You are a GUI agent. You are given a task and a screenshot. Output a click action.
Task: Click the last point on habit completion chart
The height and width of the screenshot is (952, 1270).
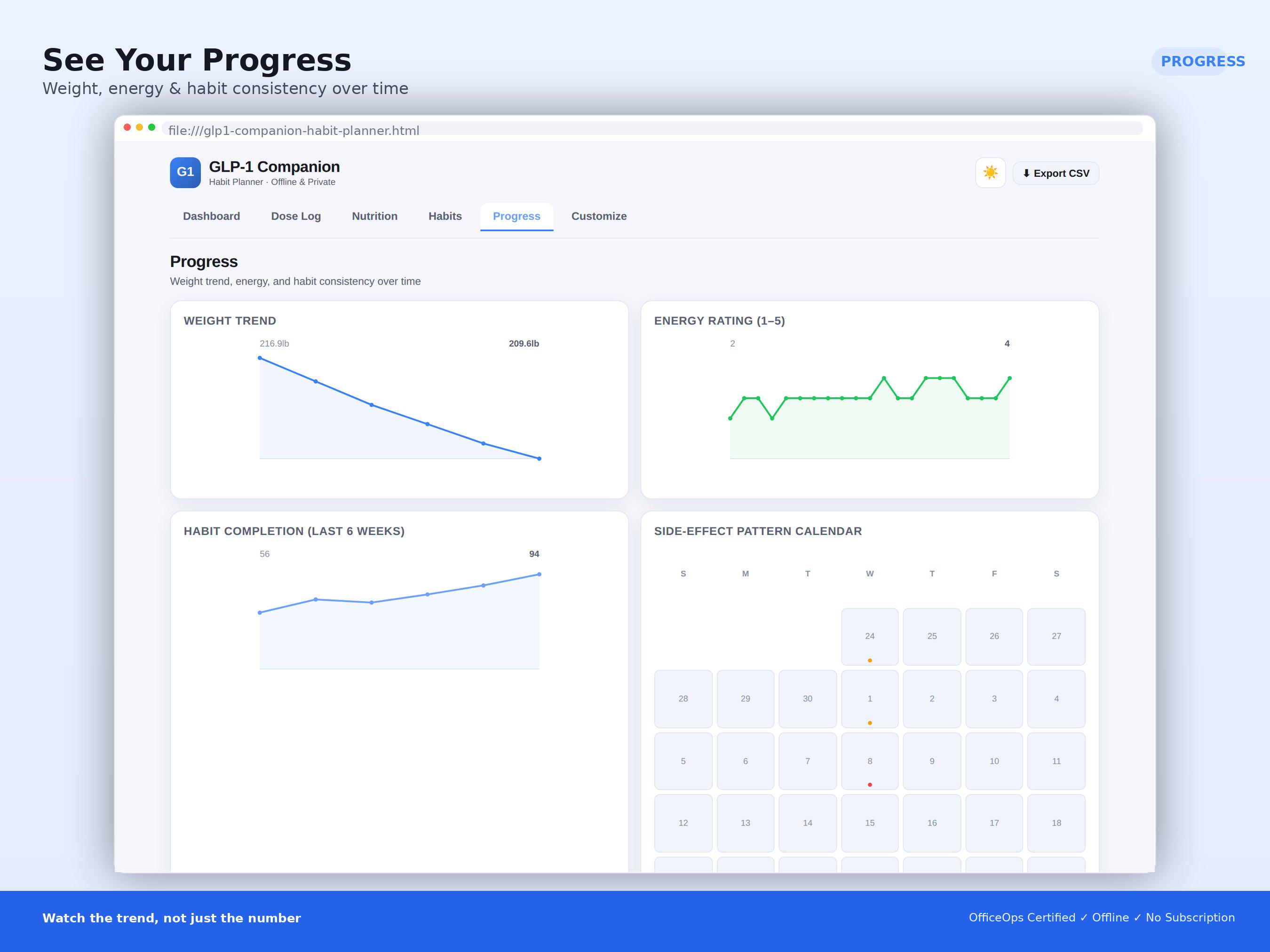539,574
